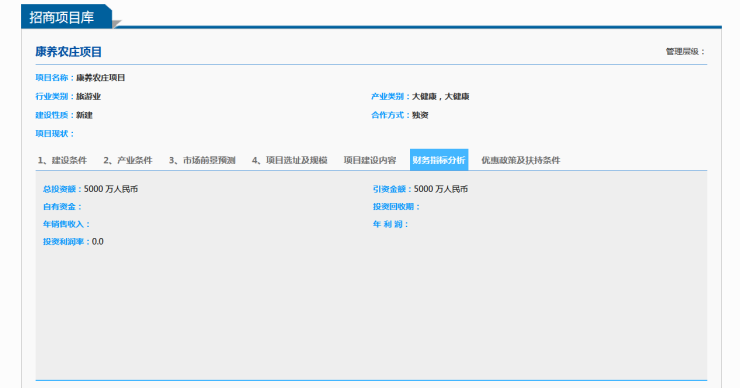Click the 产业类别 value 大健康，大健康
740x388 pixels.
(440, 97)
